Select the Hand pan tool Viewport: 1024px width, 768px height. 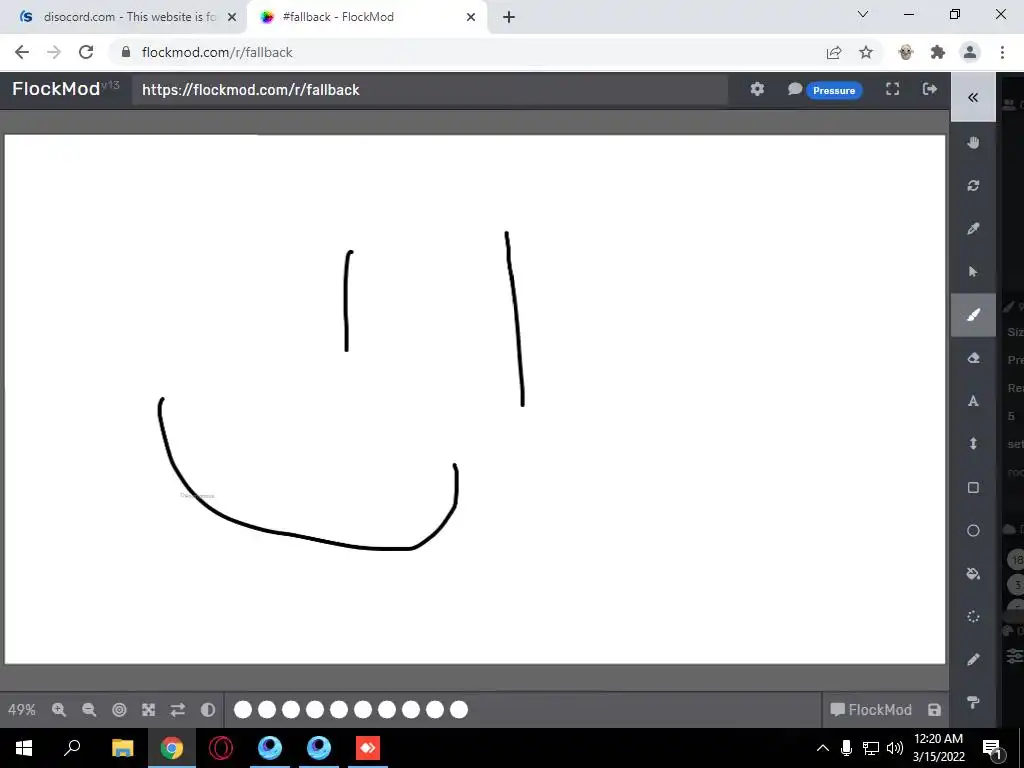click(973, 142)
